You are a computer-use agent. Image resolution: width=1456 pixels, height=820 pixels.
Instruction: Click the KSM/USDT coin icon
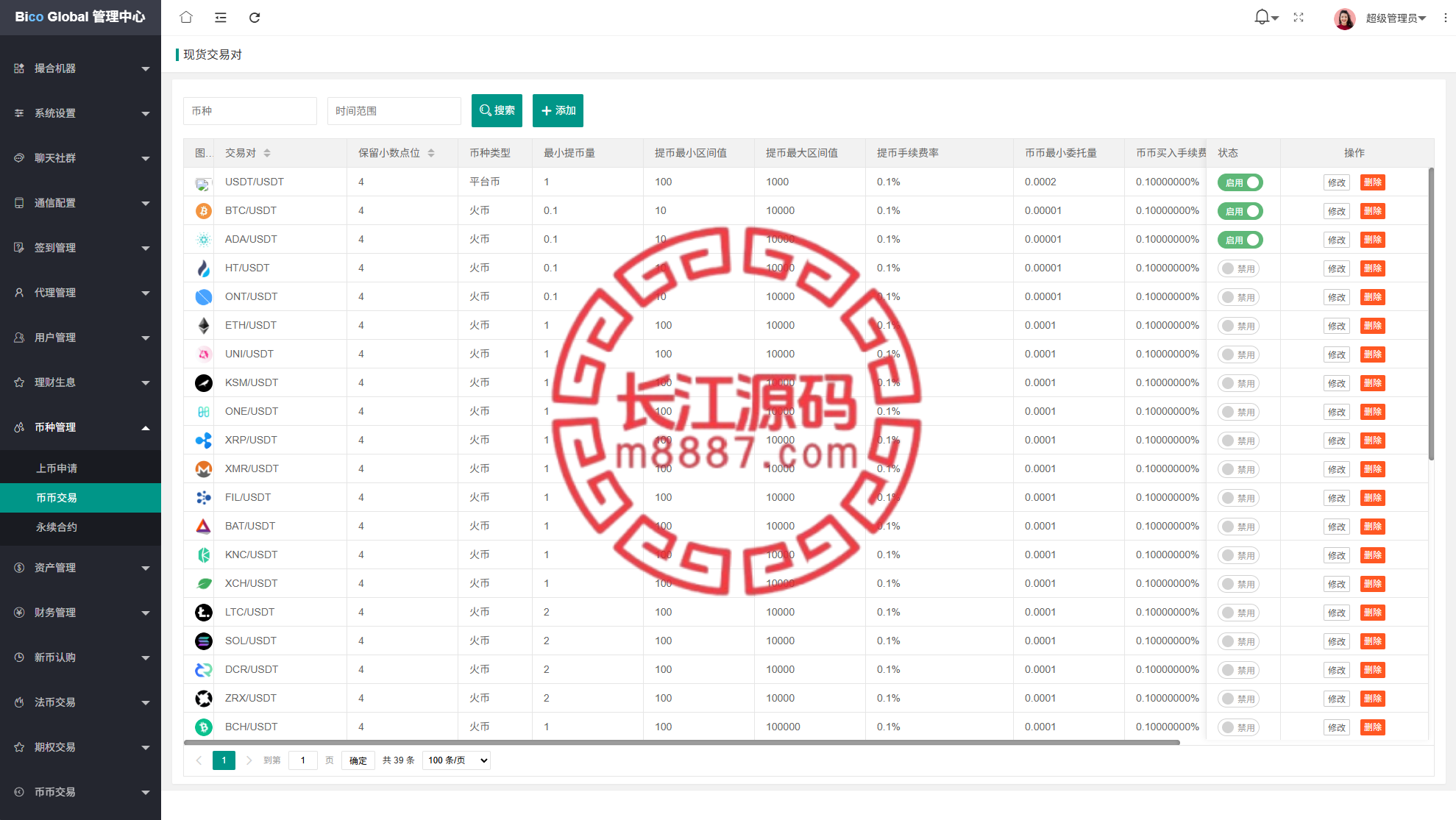204,383
